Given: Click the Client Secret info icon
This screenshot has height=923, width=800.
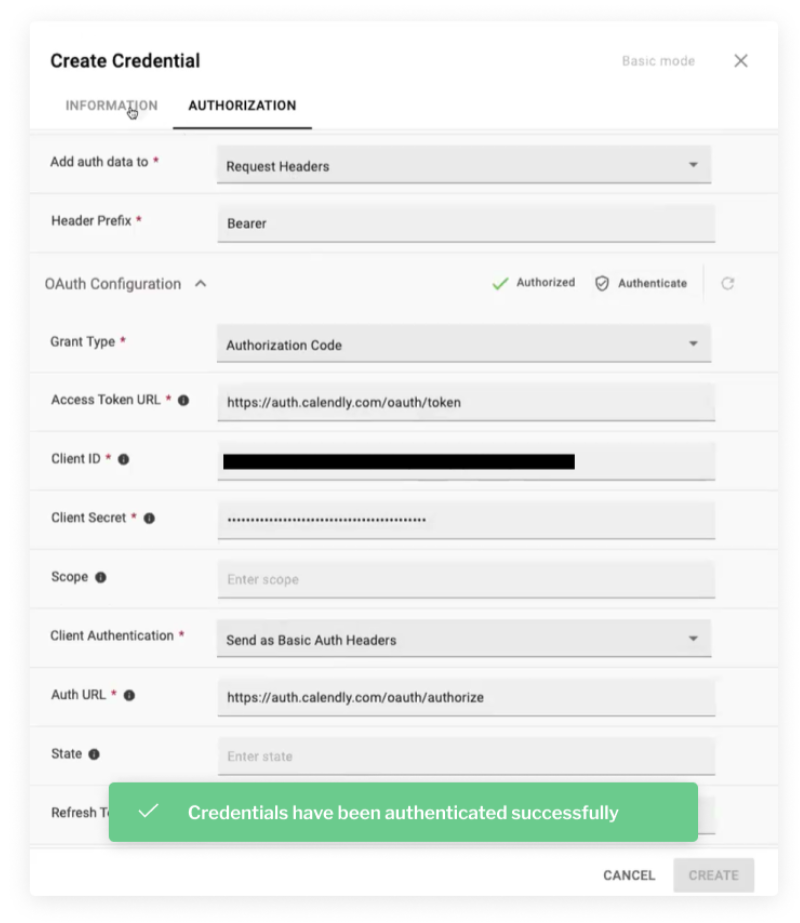Looking at the screenshot, I should [150, 518].
